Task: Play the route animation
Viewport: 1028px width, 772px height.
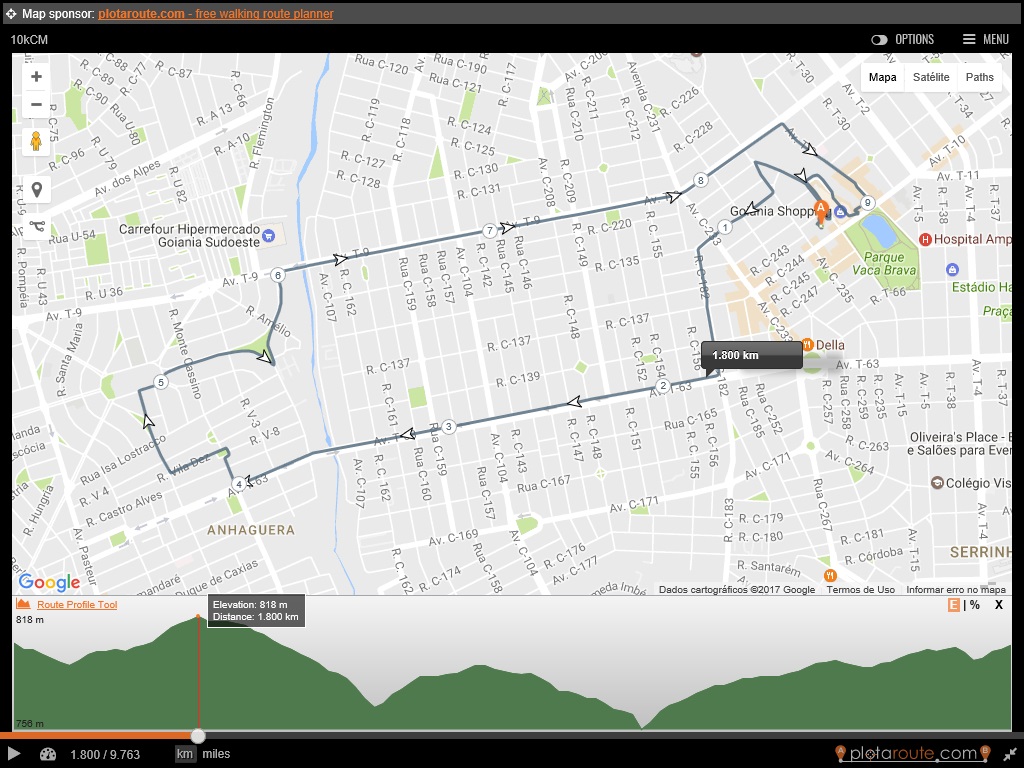Action: 13,754
